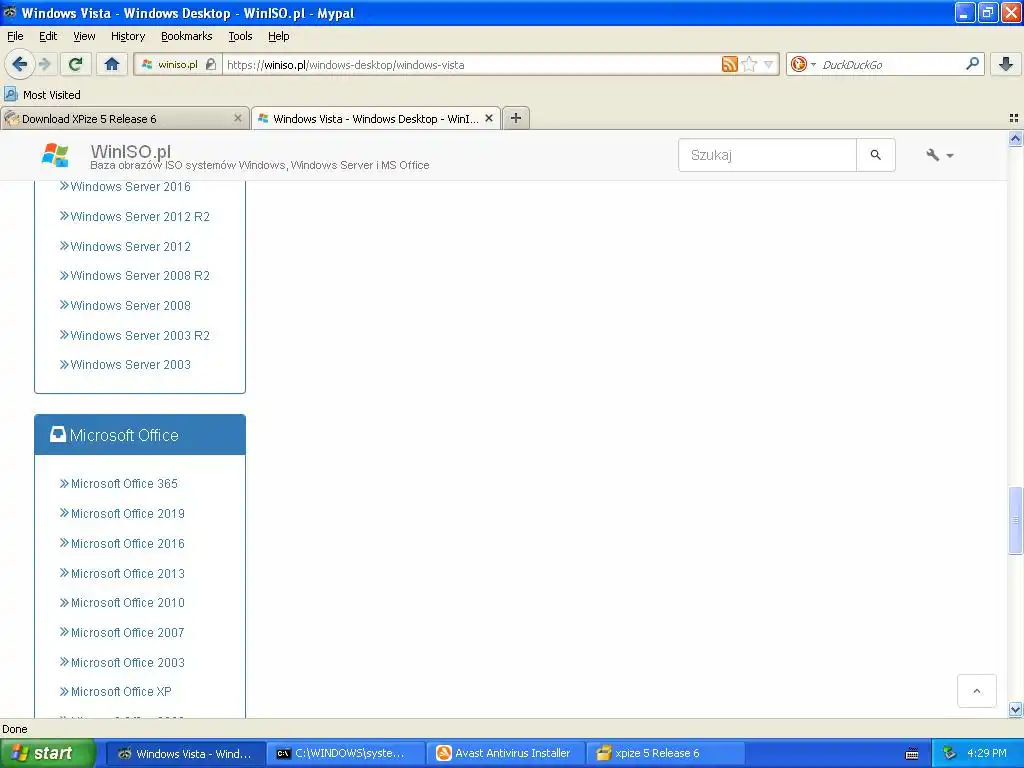Viewport: 1024px width, 768px height.
Task: Click the site search magnifier button
Action: (x=875, y=155)
